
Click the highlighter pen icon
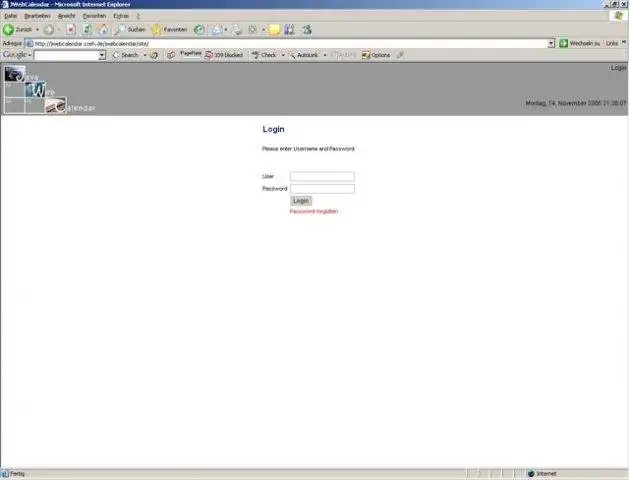point(400,55)
